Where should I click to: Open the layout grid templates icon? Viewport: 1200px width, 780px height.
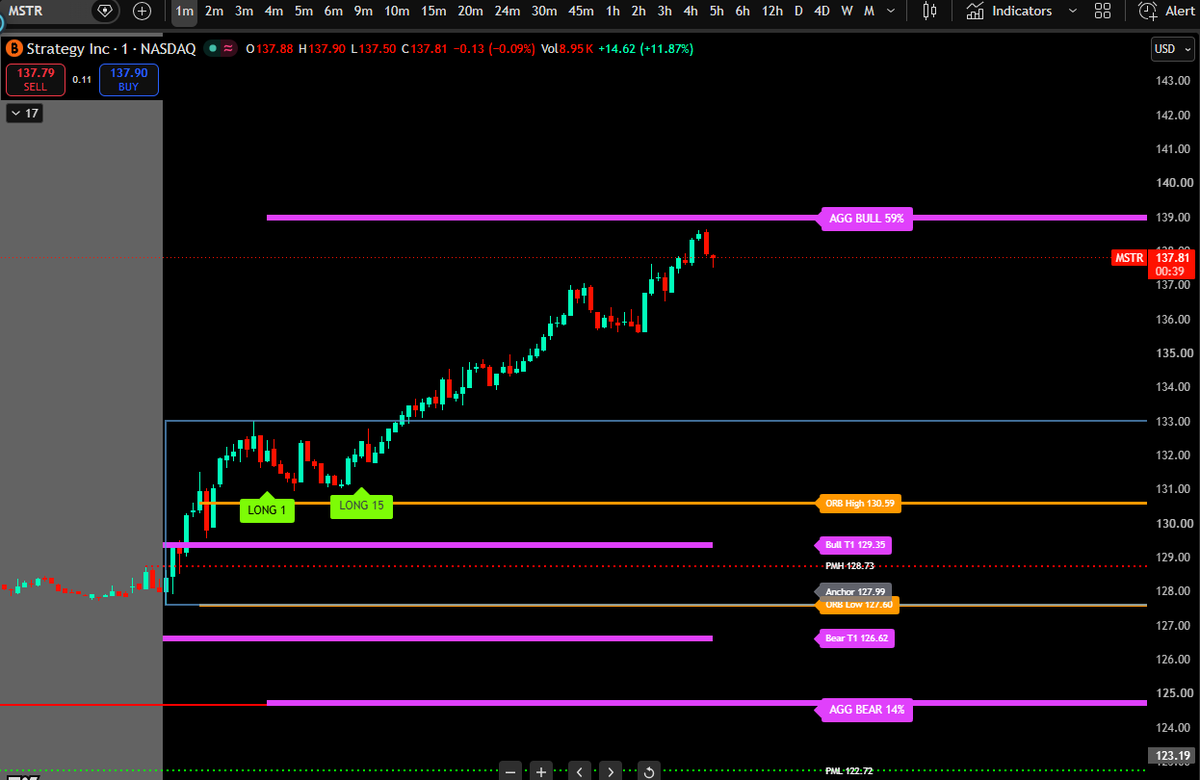(1103, 11)
